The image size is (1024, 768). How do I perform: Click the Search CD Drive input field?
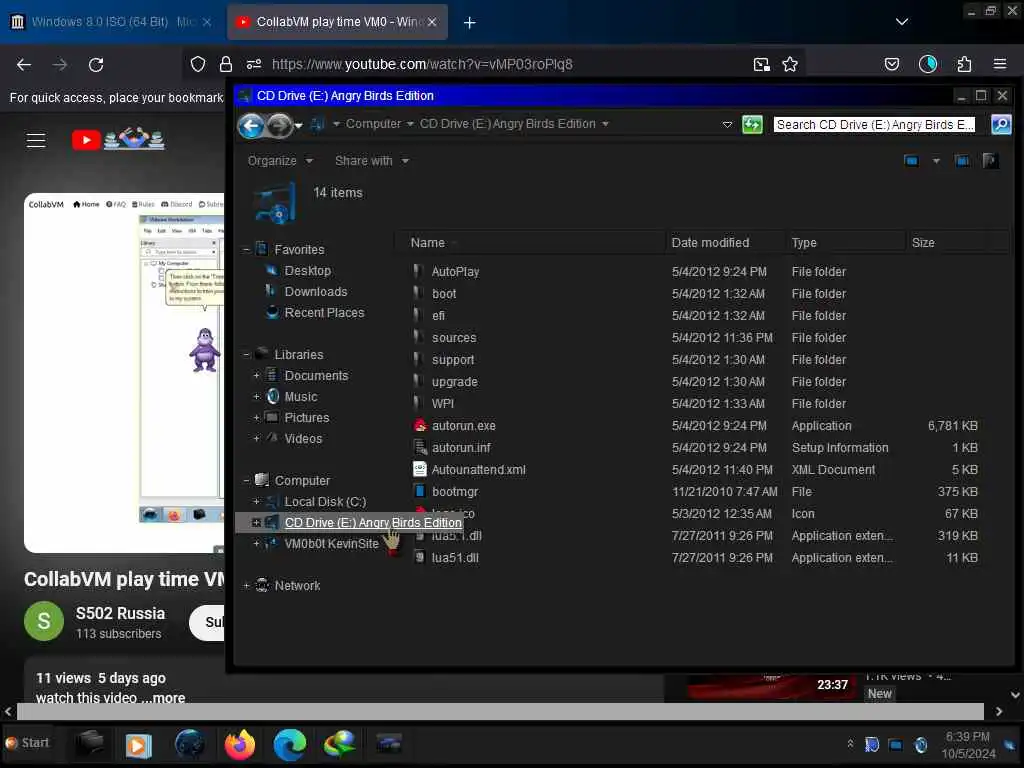click(x=874, y=124)
